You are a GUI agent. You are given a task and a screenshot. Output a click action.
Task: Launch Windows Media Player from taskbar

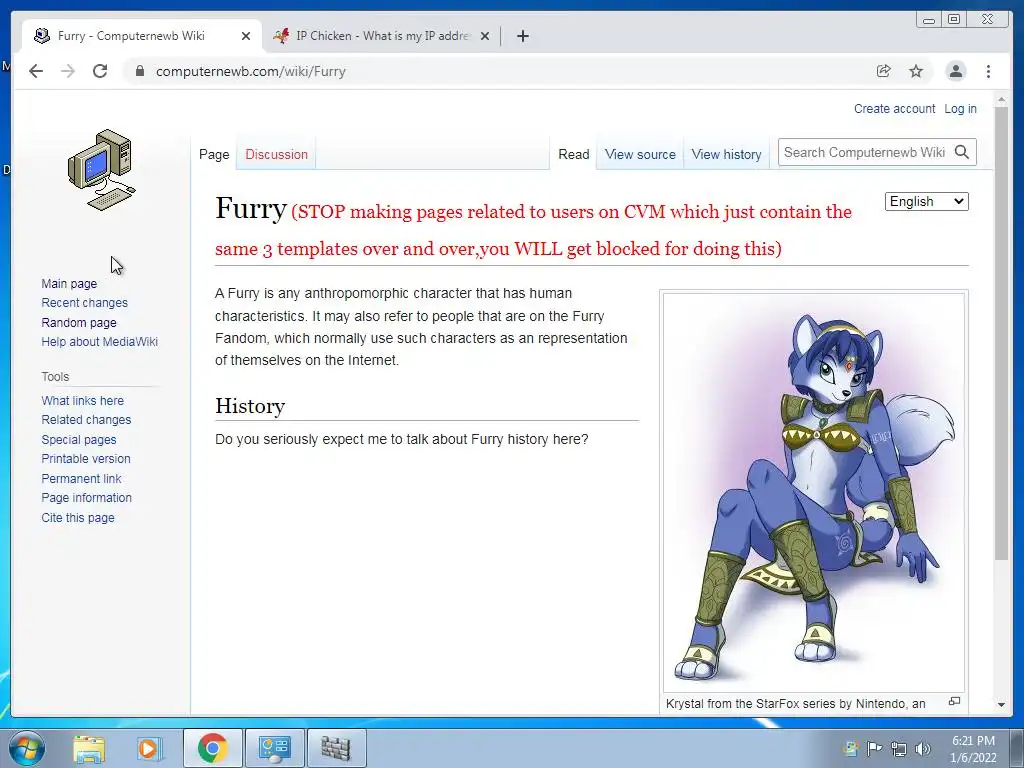point(150,748)
